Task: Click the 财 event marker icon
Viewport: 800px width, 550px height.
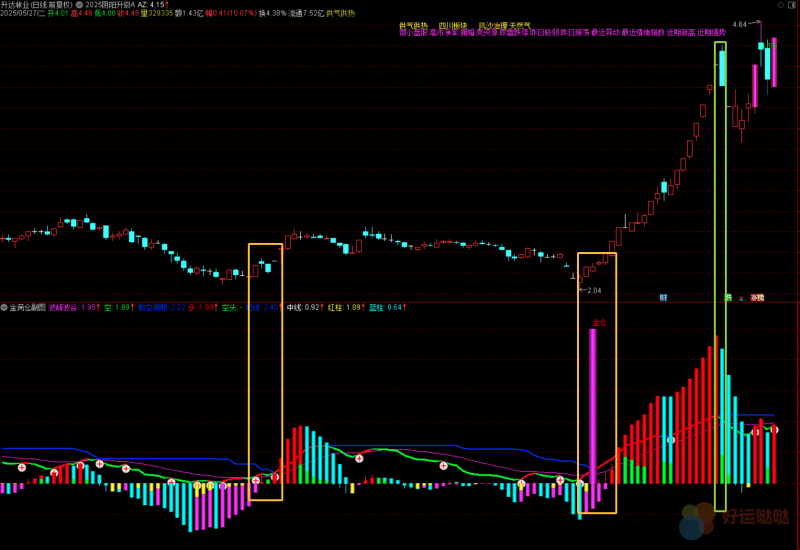Action: click(663, 297)
